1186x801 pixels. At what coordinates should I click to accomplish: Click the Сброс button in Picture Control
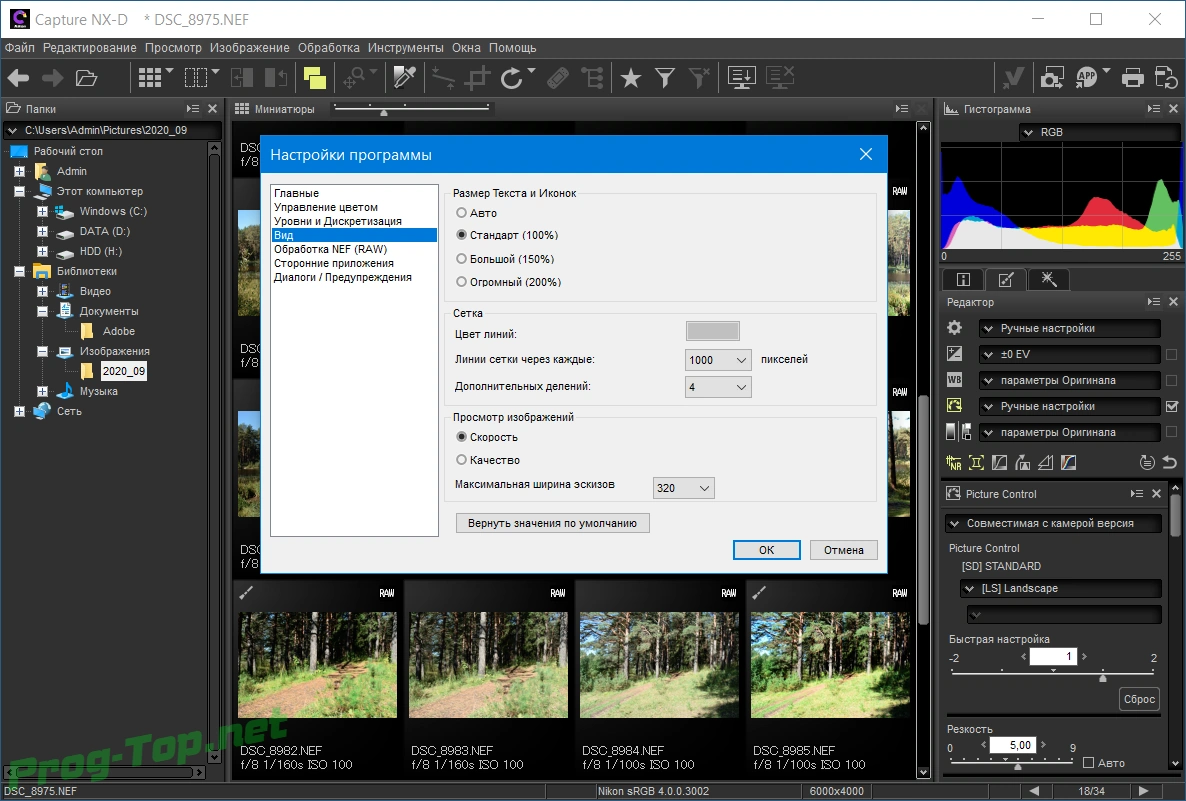1139,699
